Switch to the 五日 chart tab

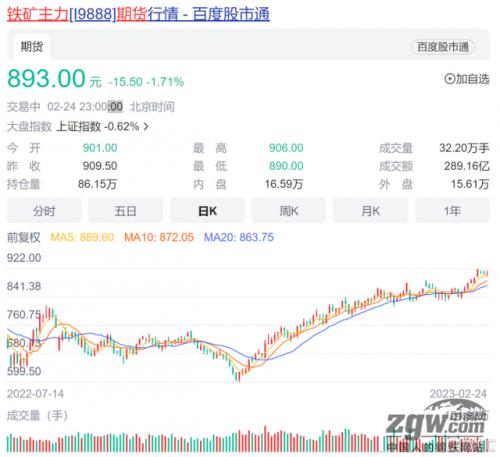pyautogui.click(x=126, y=211)
